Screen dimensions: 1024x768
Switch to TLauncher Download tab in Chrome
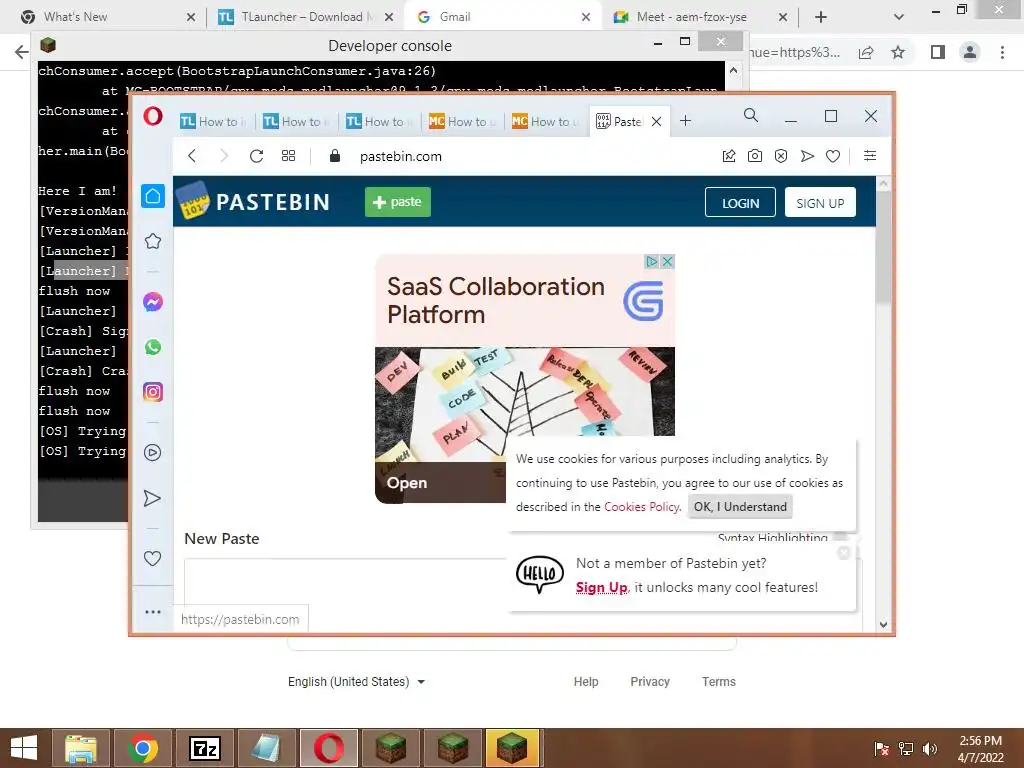(x=306, y=17)
